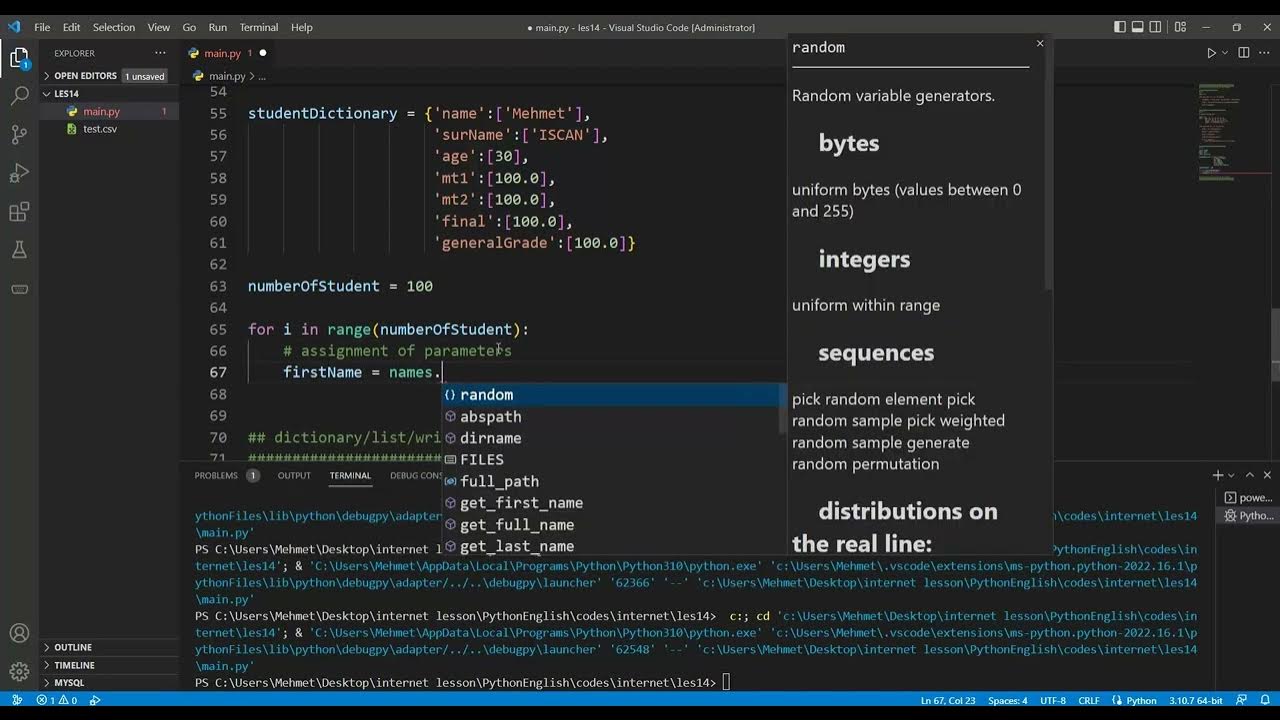Open the Source Control view
The height and width of the screenshot is (720, 1280).
19,135
